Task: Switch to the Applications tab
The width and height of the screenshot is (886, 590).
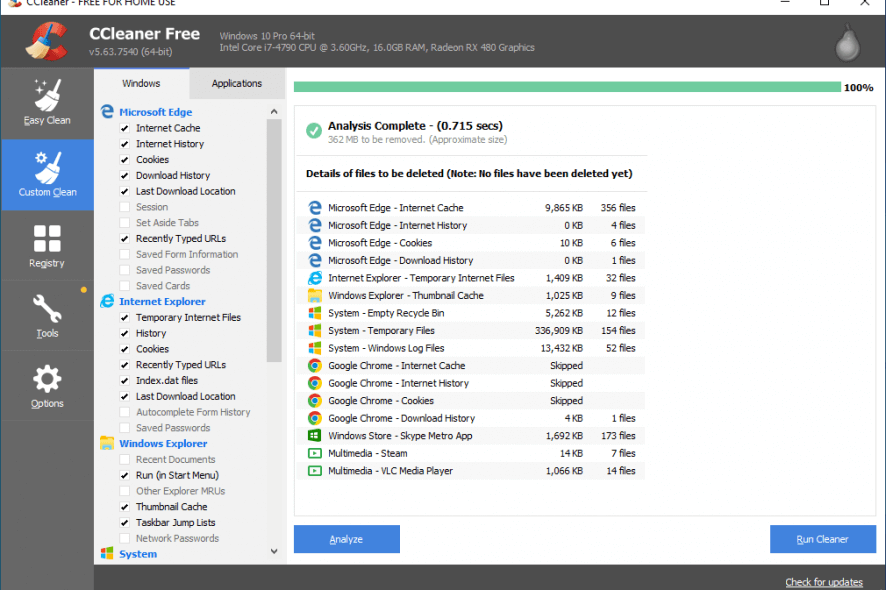Action: [x=237, y=83]
